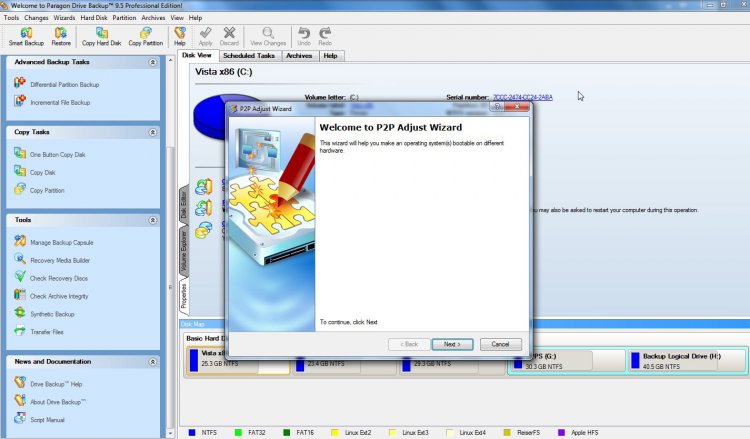Click the Copy Hard Disk toolbar icon
750x439 pixels.
[101, 36]
